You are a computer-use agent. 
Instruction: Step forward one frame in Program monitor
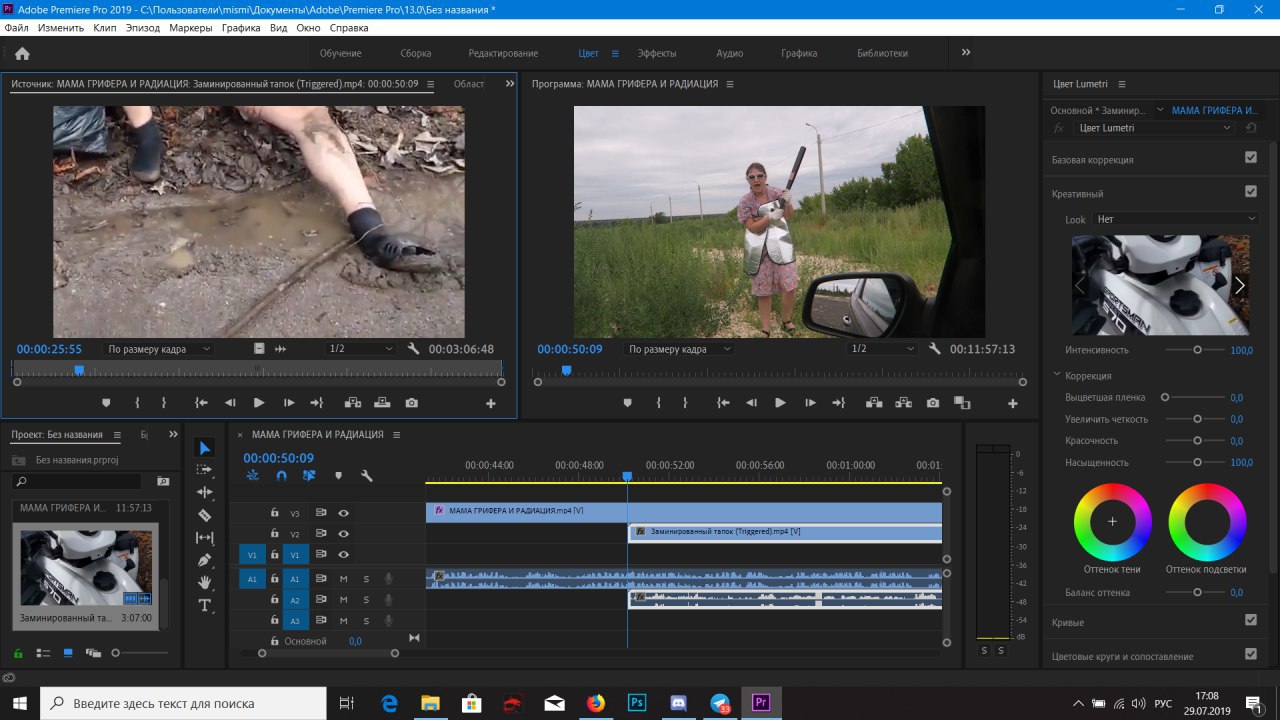coord(810,403)
